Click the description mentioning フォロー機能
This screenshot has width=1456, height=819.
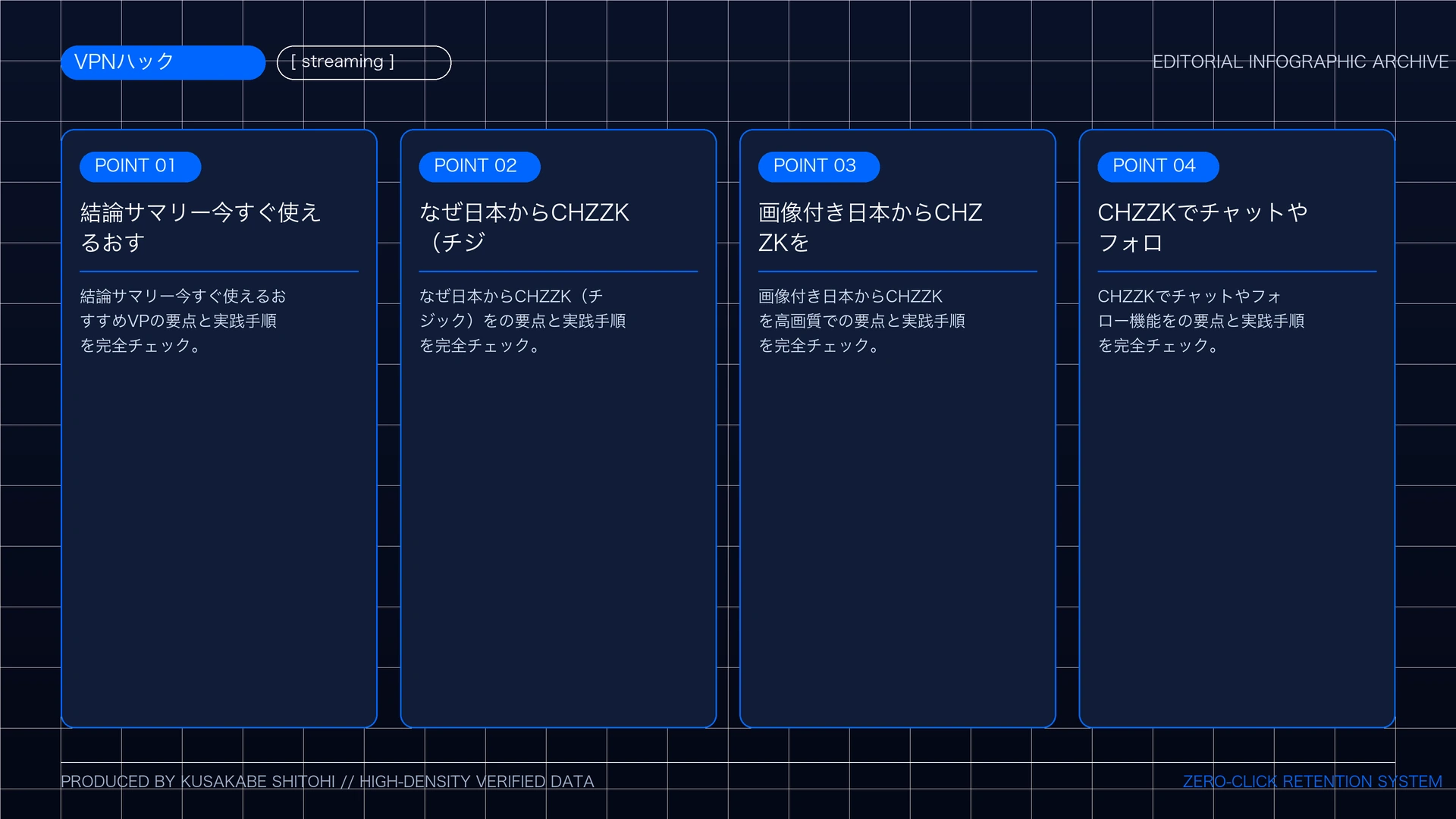[x=1201, y=321]
